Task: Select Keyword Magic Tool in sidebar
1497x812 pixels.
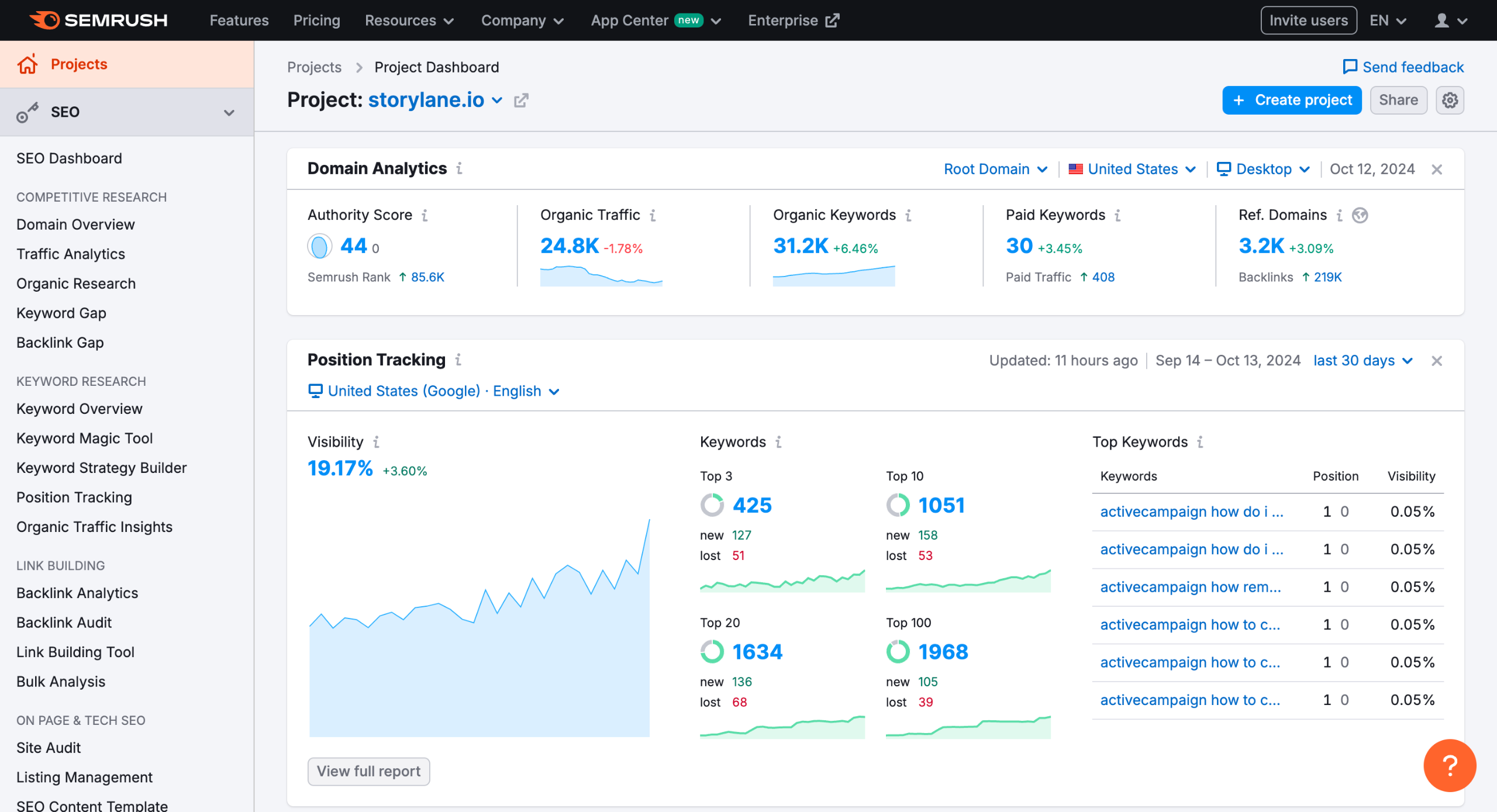Action: 84,438
